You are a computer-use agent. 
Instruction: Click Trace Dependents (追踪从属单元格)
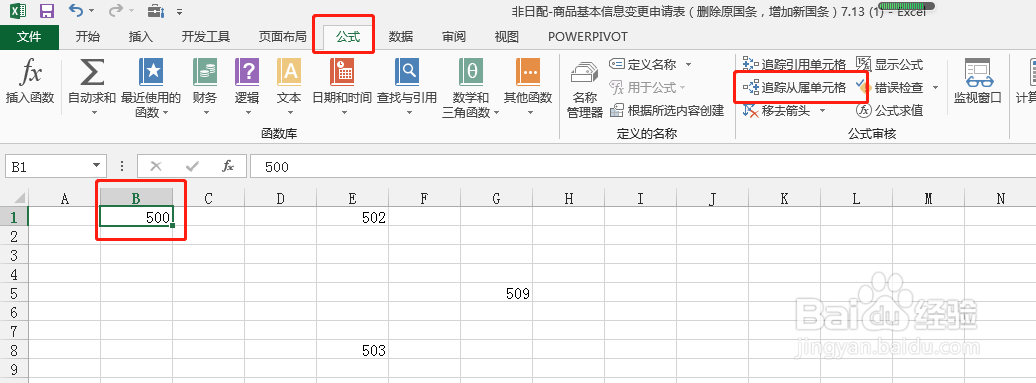(794, 87)
